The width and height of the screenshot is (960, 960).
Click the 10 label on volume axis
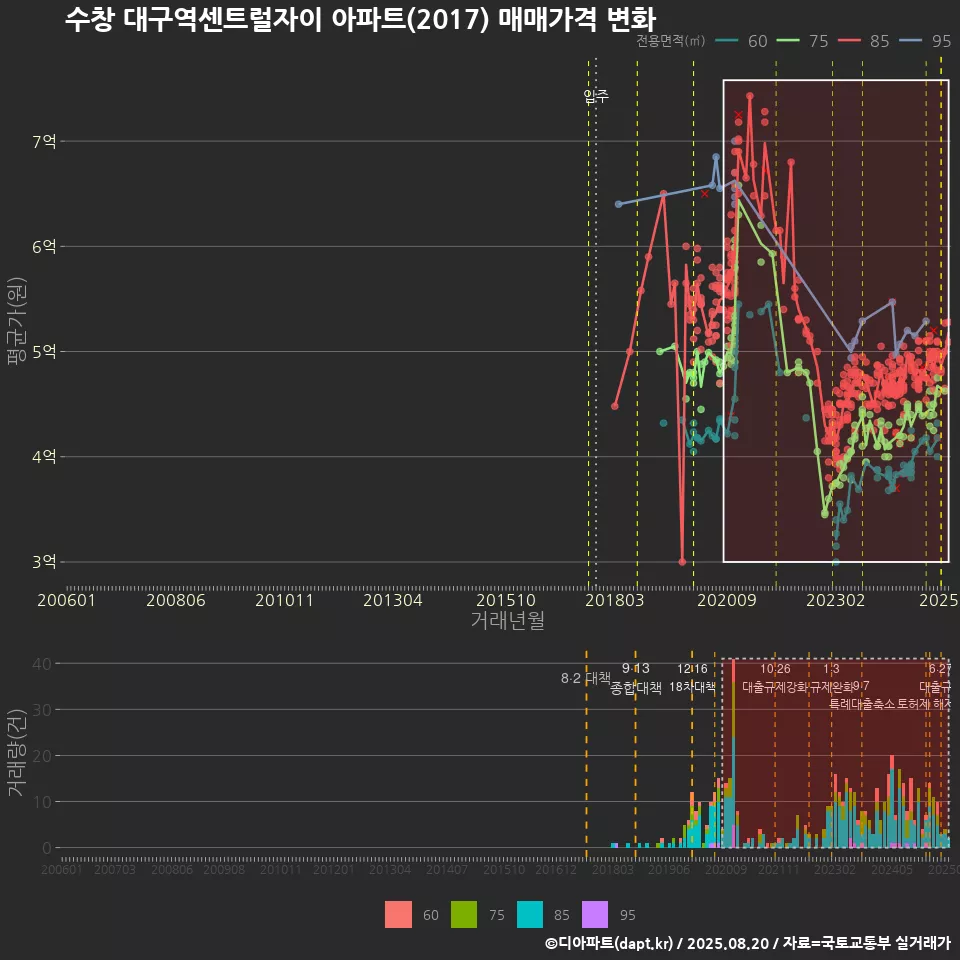42,801
